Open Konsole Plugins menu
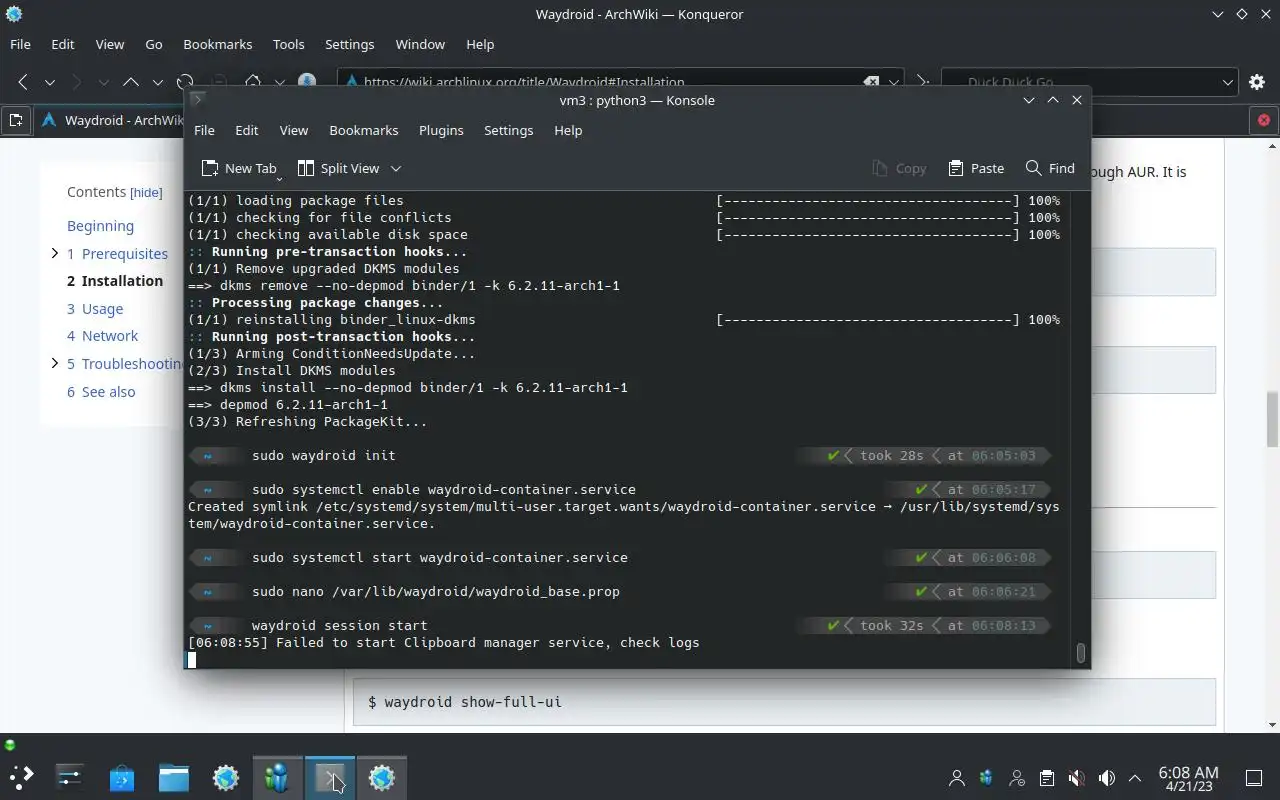Viewport: 1280px width, 800px height. pyautogui.click(x=441, y=130)
